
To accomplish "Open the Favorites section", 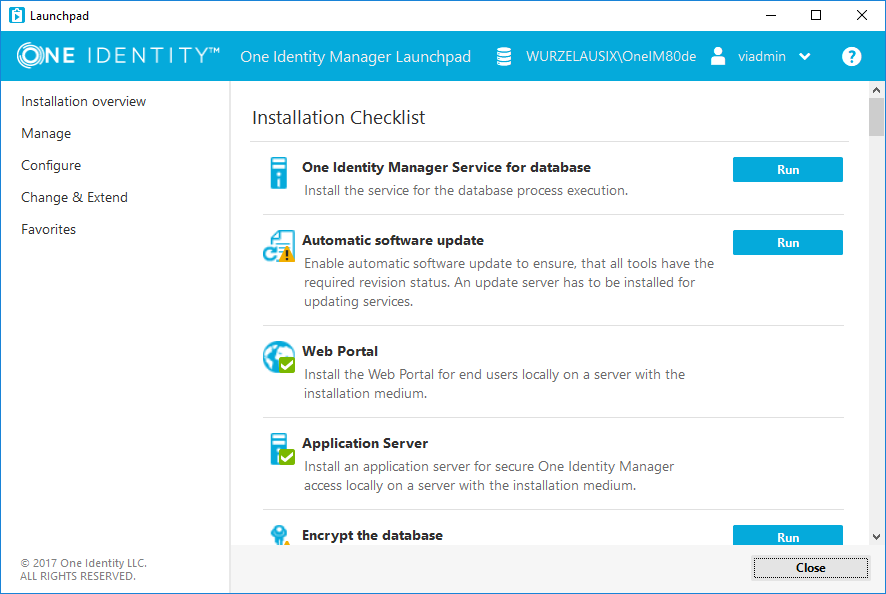I will pyautogui.click(x=49, y=229).
